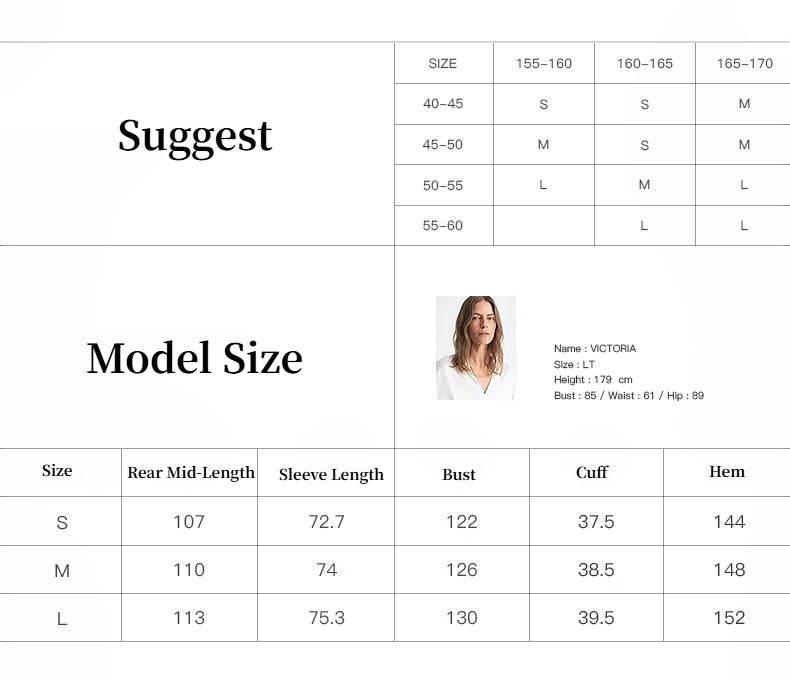Image resolution: width=790 pixels, height=681 pixels.
Task: Click the Bust / Waist / Hip measurements line
Action: pyautogui.click(x=629, y=396)
